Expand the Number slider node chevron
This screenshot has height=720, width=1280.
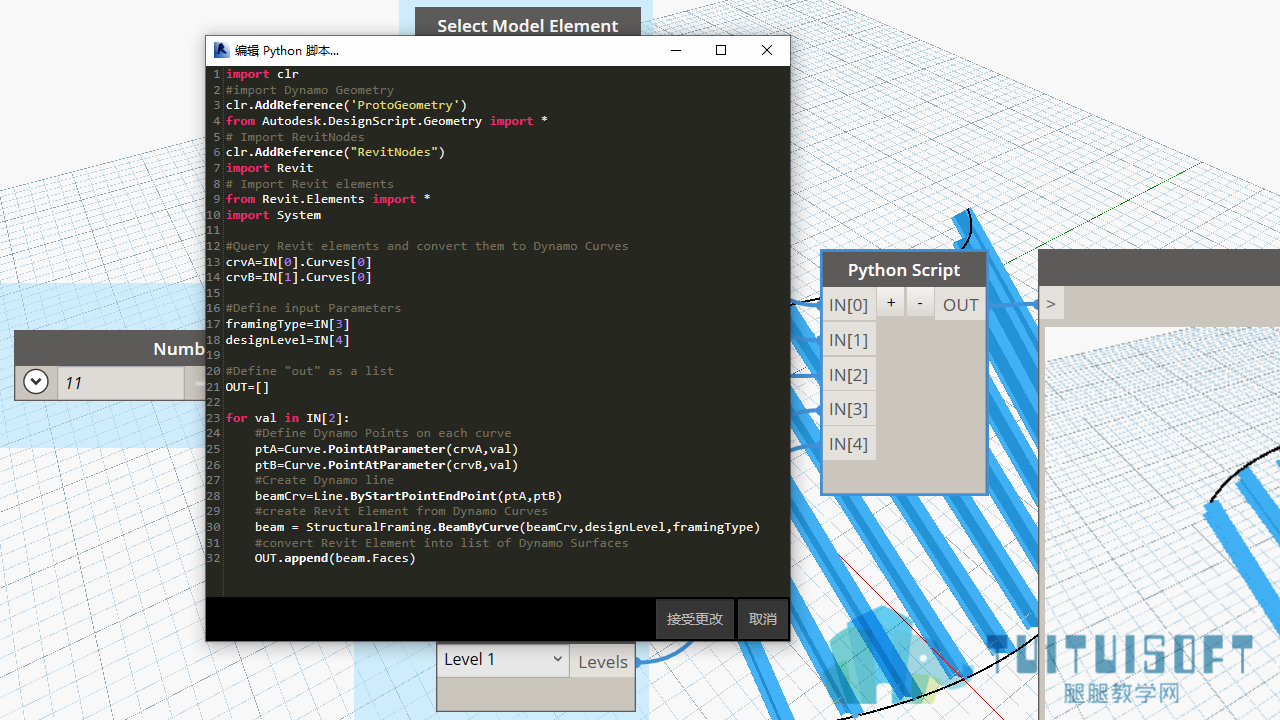[x=36, y=382]
